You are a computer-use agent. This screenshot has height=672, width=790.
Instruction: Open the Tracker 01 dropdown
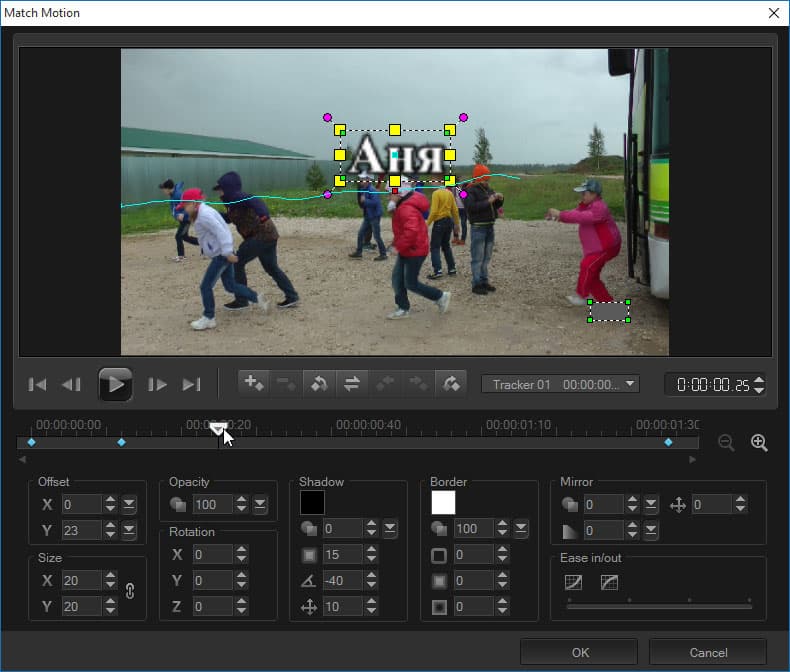(x=559, y=384)
